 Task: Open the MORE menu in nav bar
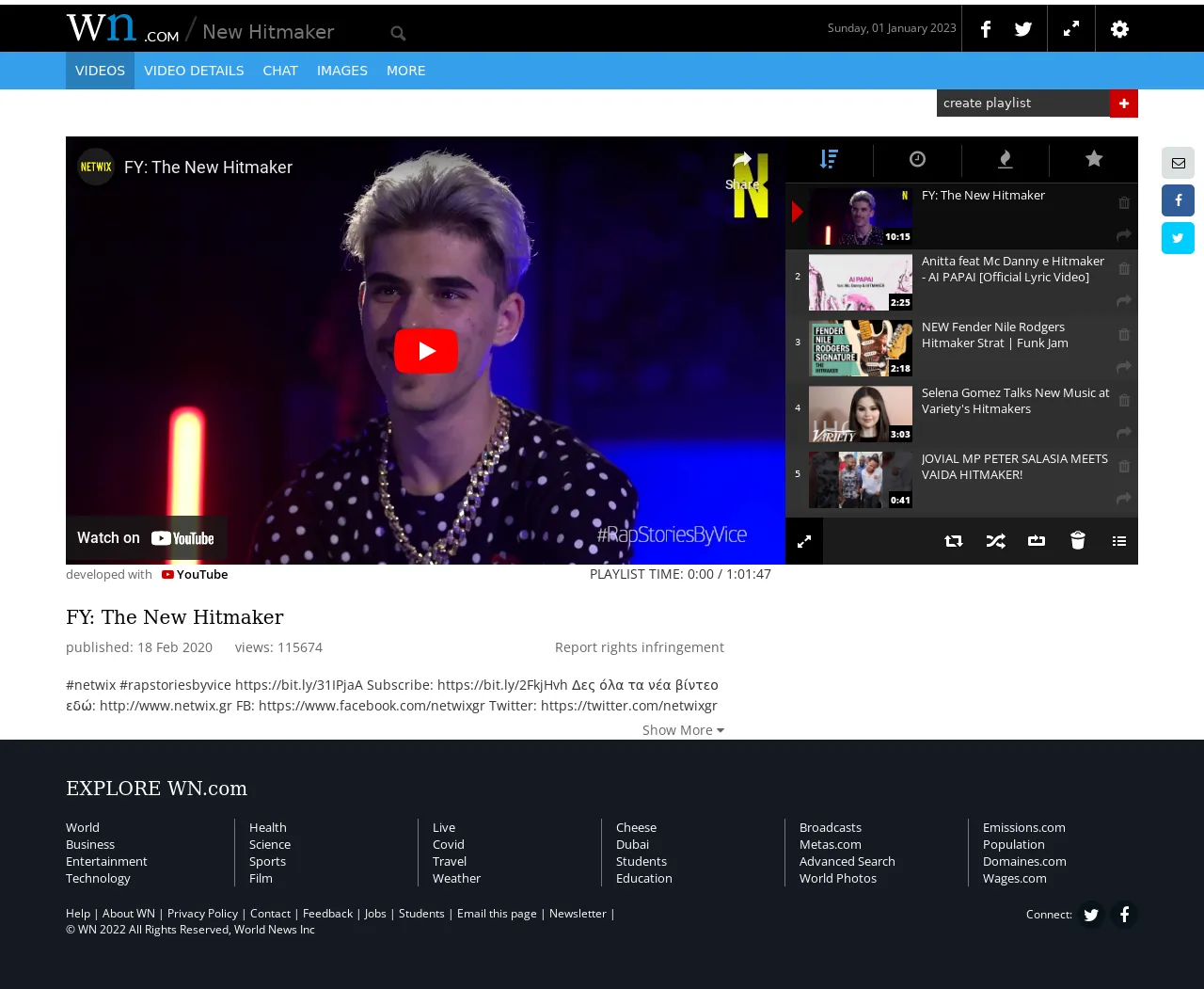click(x=405, y=71)
